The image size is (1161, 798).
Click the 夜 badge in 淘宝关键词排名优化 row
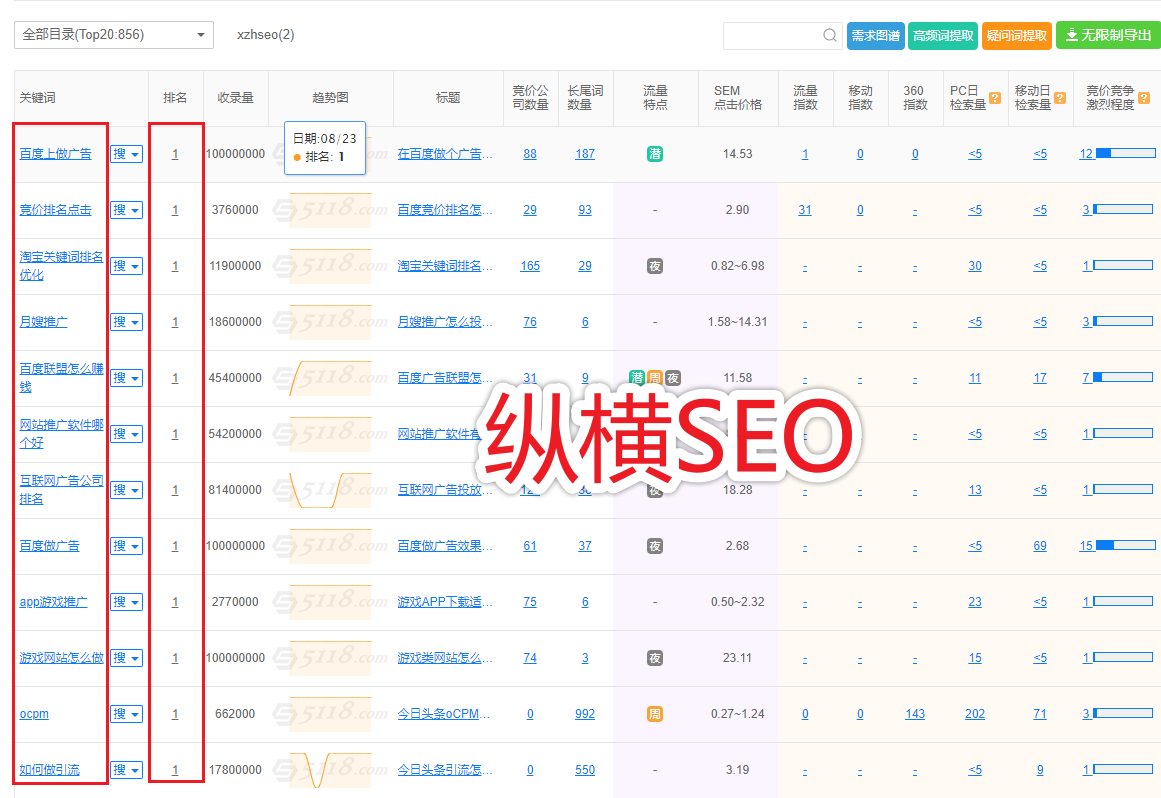click(655, 266)
